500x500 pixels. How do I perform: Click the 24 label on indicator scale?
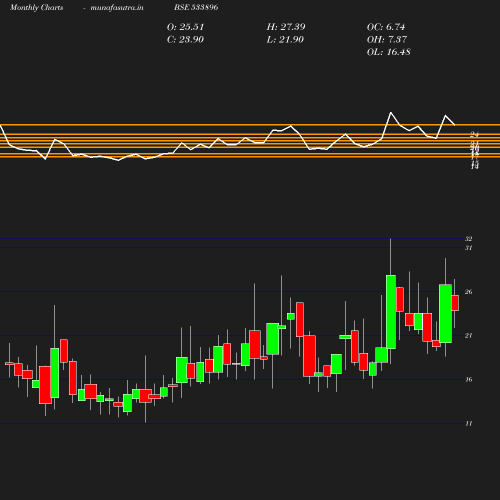pos(475,134)
